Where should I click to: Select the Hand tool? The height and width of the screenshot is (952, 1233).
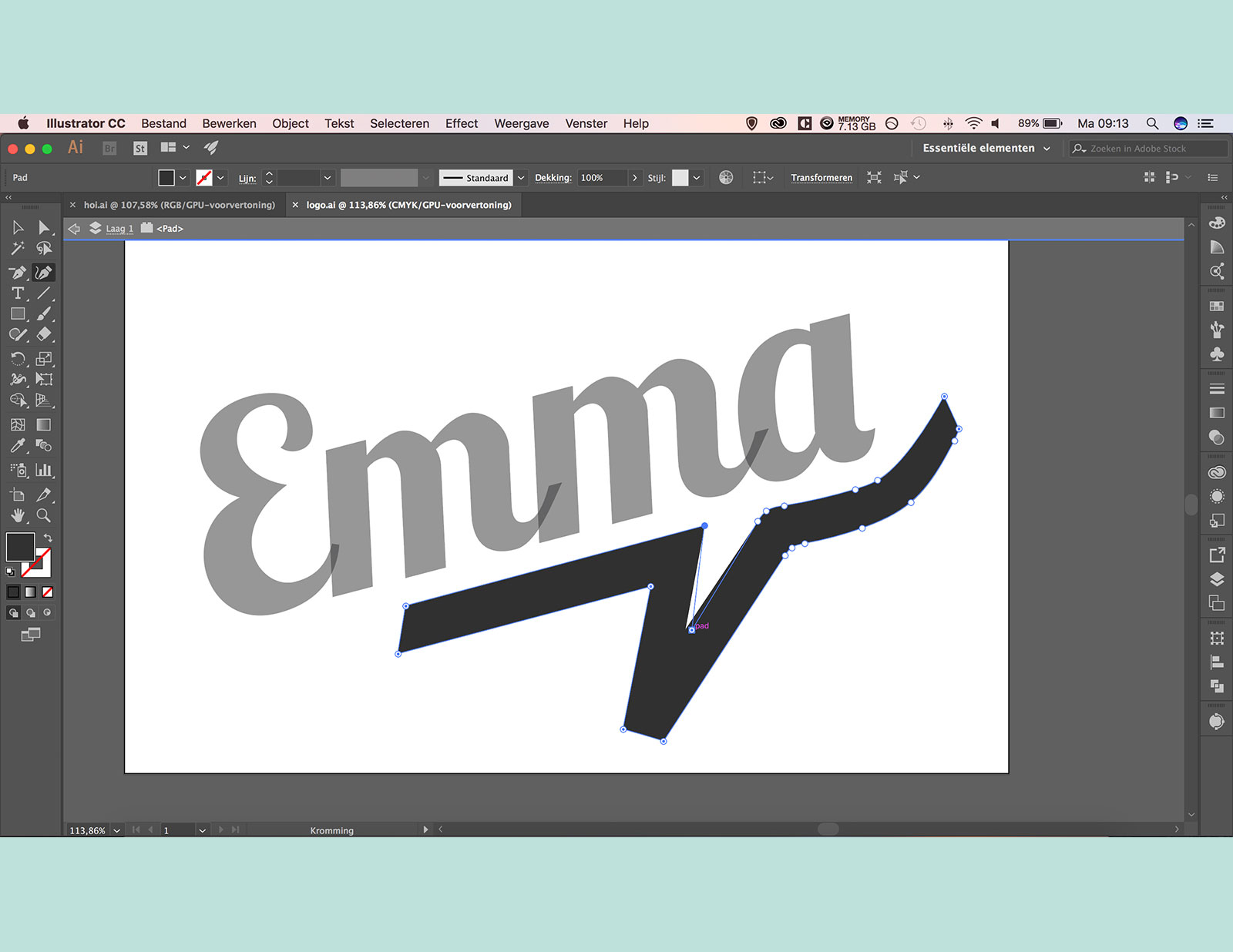click(x=18, y=516)
